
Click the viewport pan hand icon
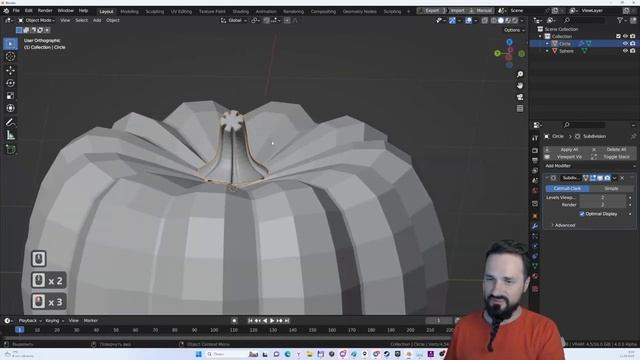[x=520, y=86]
